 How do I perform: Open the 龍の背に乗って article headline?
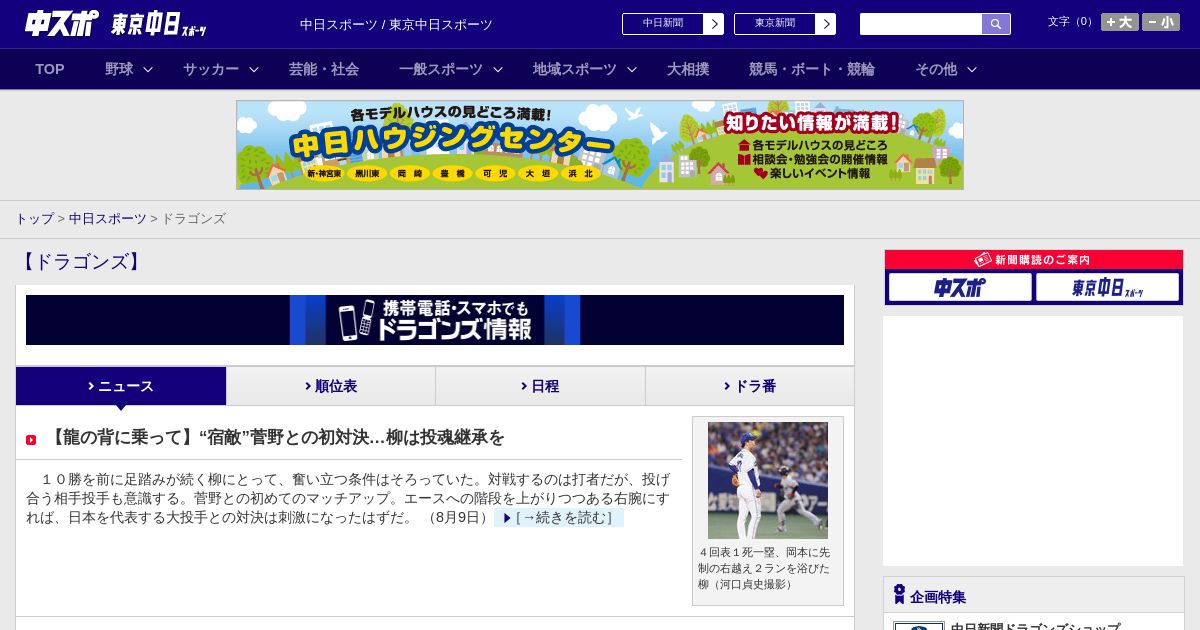[275, 437]
